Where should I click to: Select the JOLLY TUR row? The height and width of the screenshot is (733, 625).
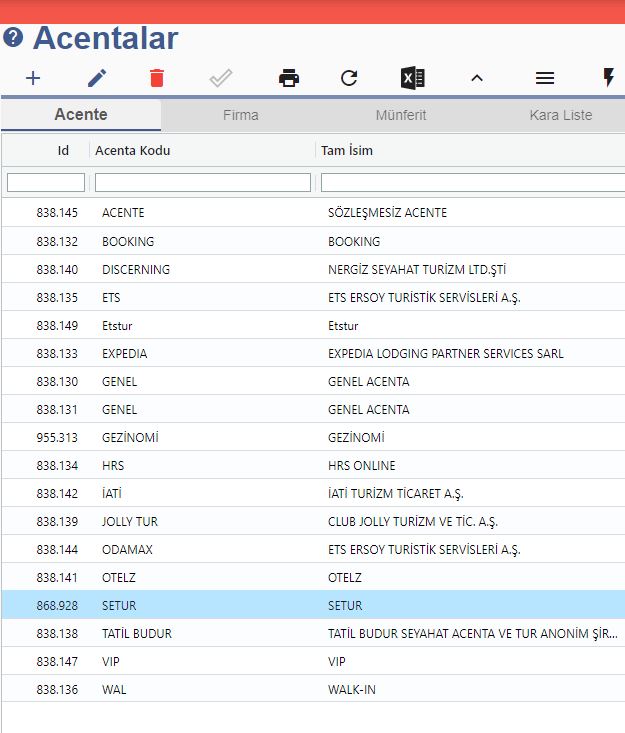click(x=313, y=522)
